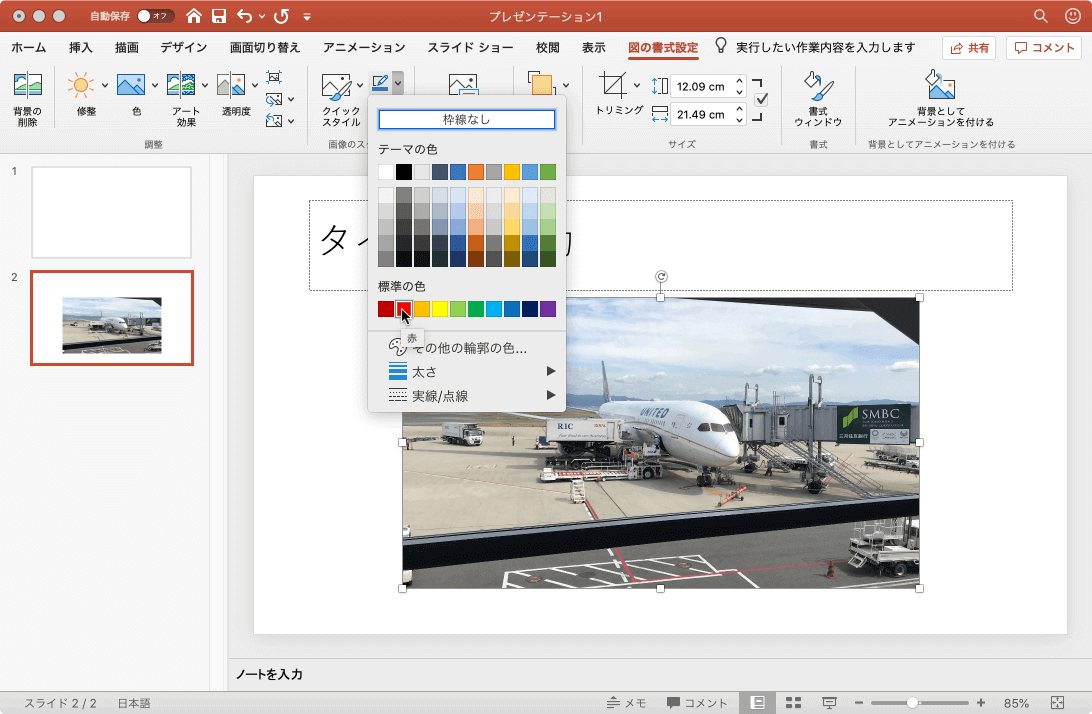Click the Artistic Effects (アート効果) icon
This screenshot has width=1092, height=714.
pyautogui.click(x=180, y=86)
